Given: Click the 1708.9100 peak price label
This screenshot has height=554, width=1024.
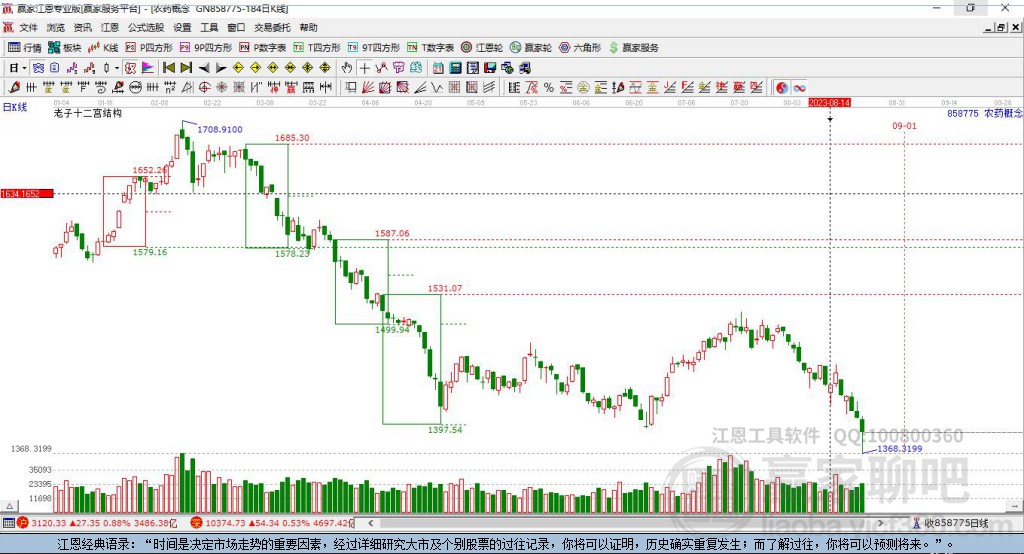Looking at the screenshot, I should pos(219,129).
